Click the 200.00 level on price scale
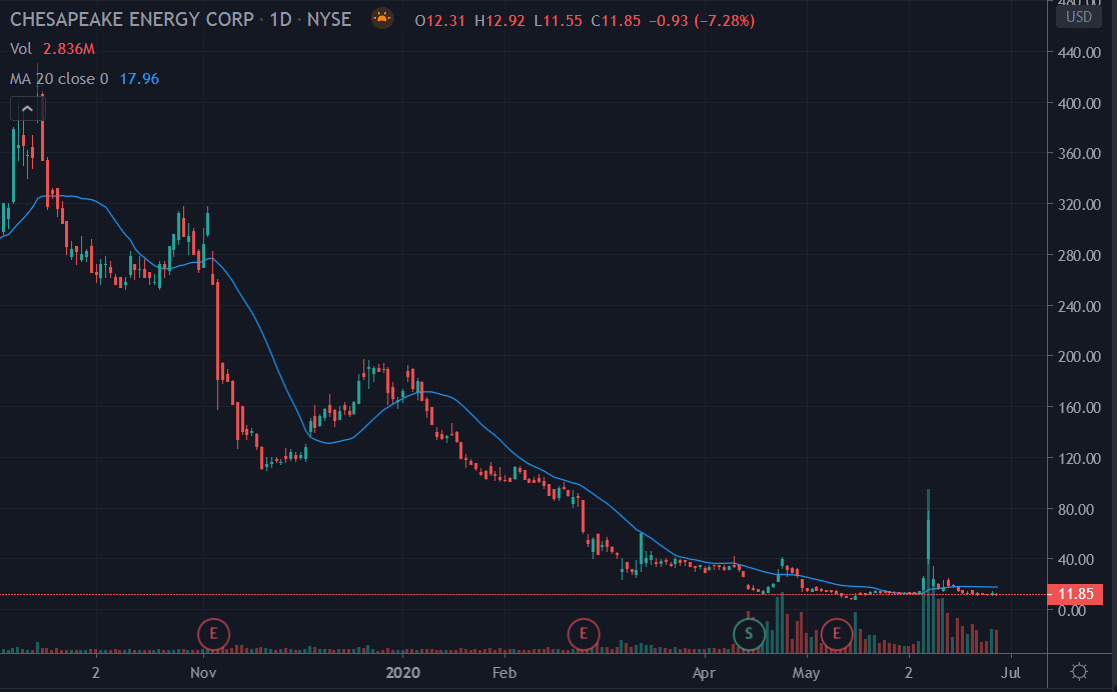The image size is (1117, 692). click(x=1079, y=358)
